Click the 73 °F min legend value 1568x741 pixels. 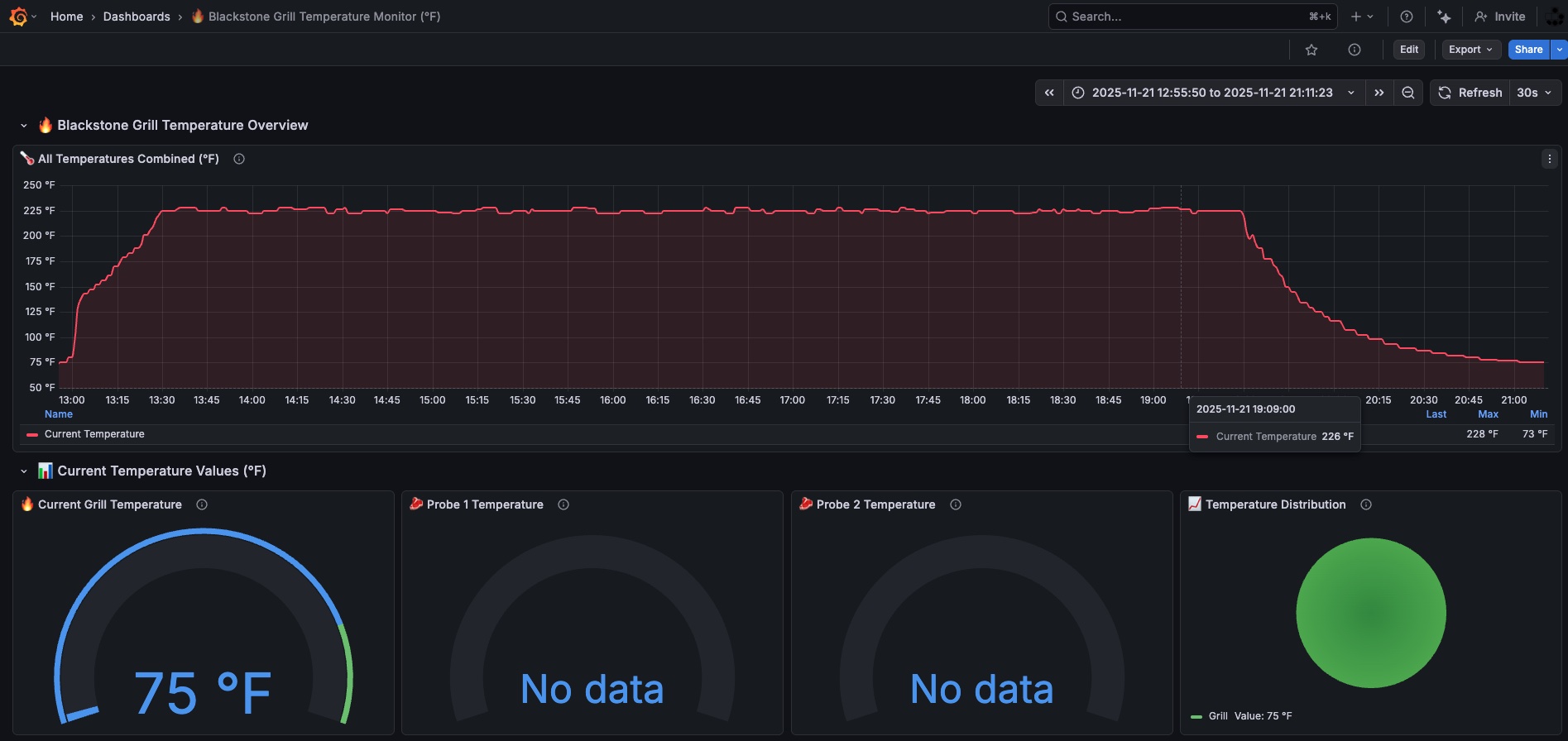pos(1535,434)
